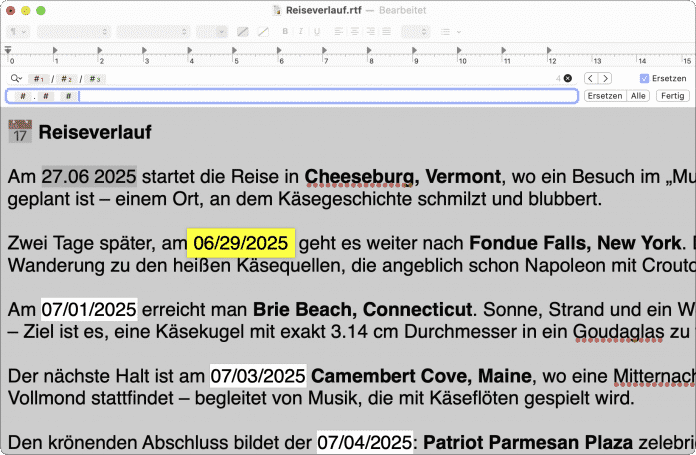696x455 pixels.
Task: Click the date 07/04/2025
Action: click(365, 442)
